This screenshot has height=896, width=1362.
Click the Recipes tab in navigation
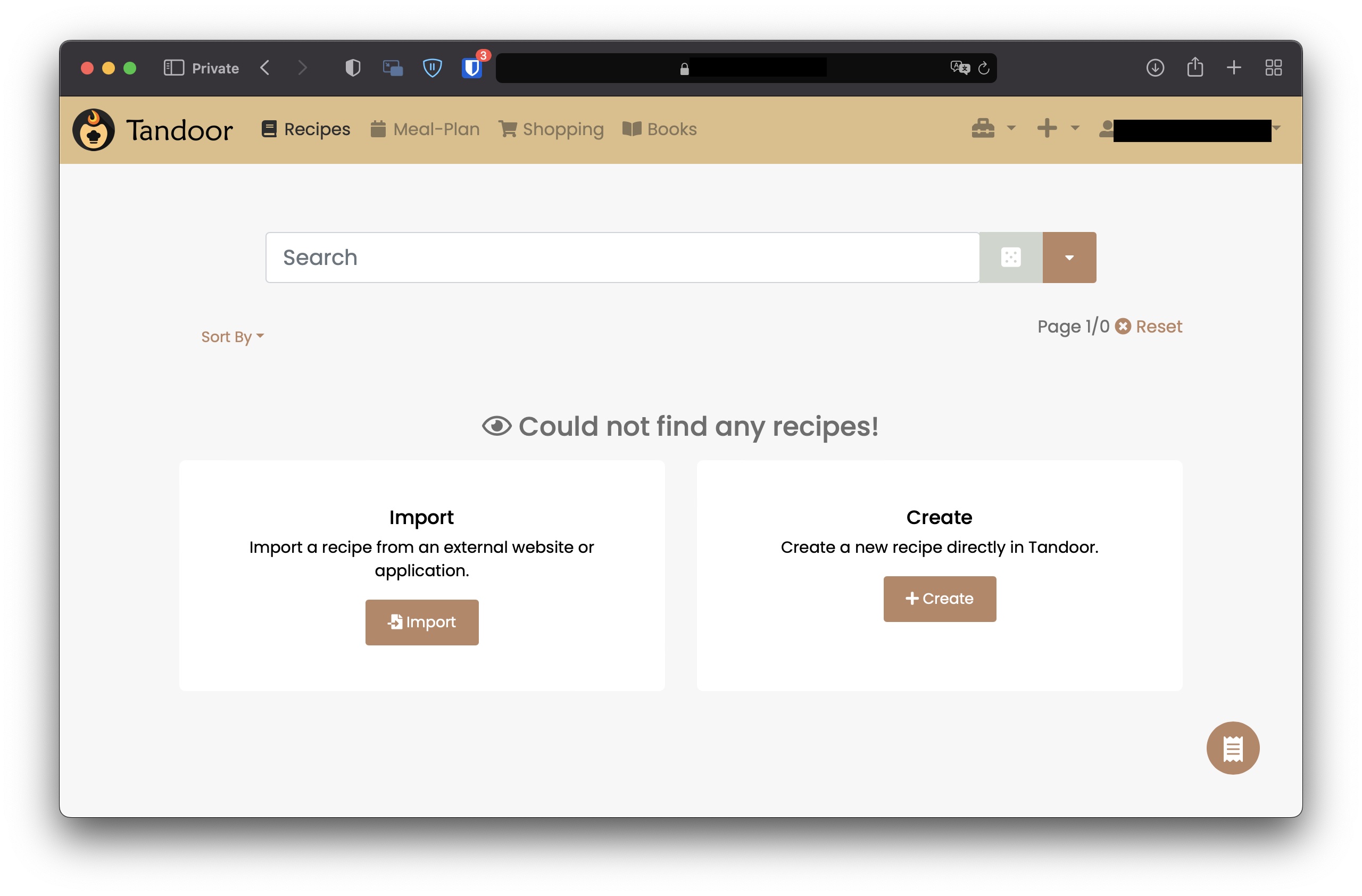[x=305, y=128]
